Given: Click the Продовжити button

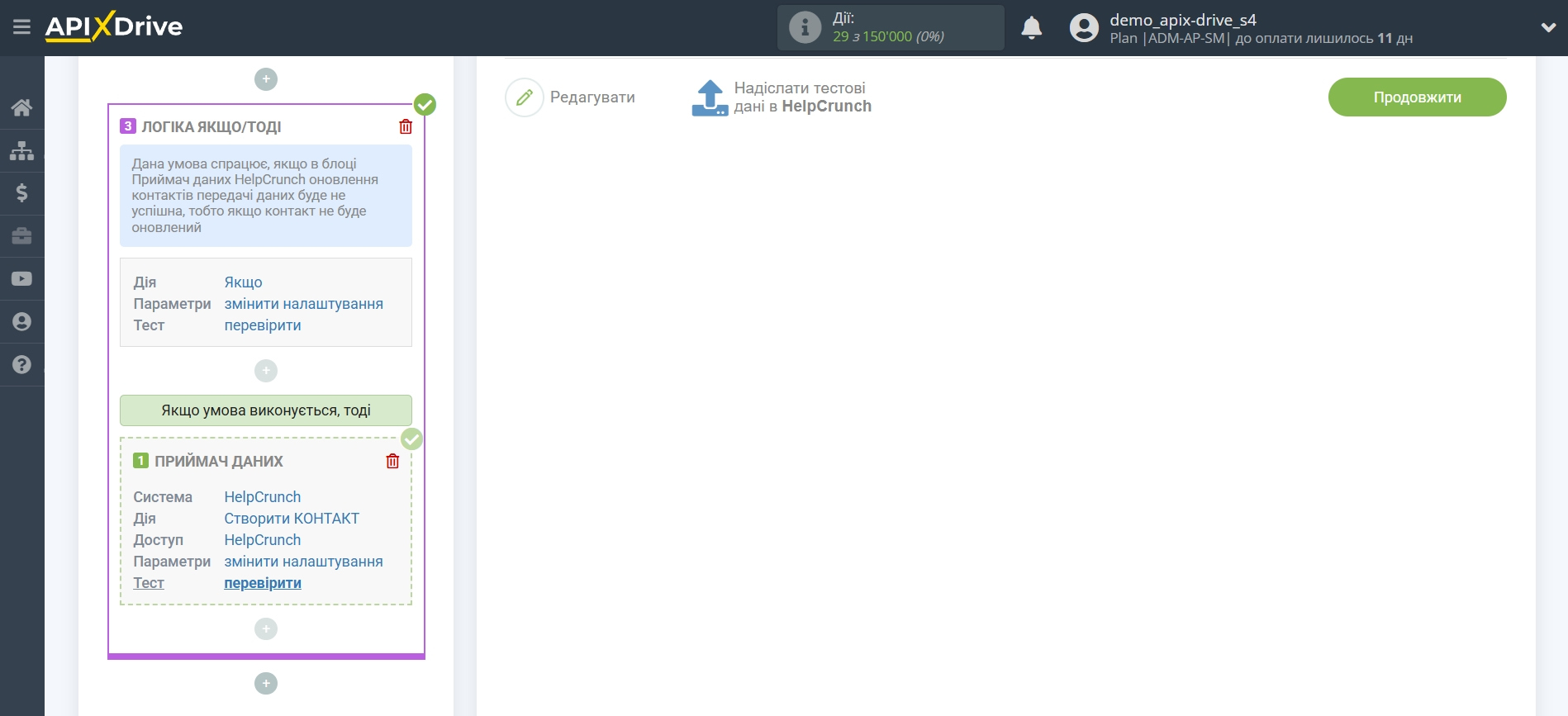Looking at the screenshot, I should [1418, 97].
